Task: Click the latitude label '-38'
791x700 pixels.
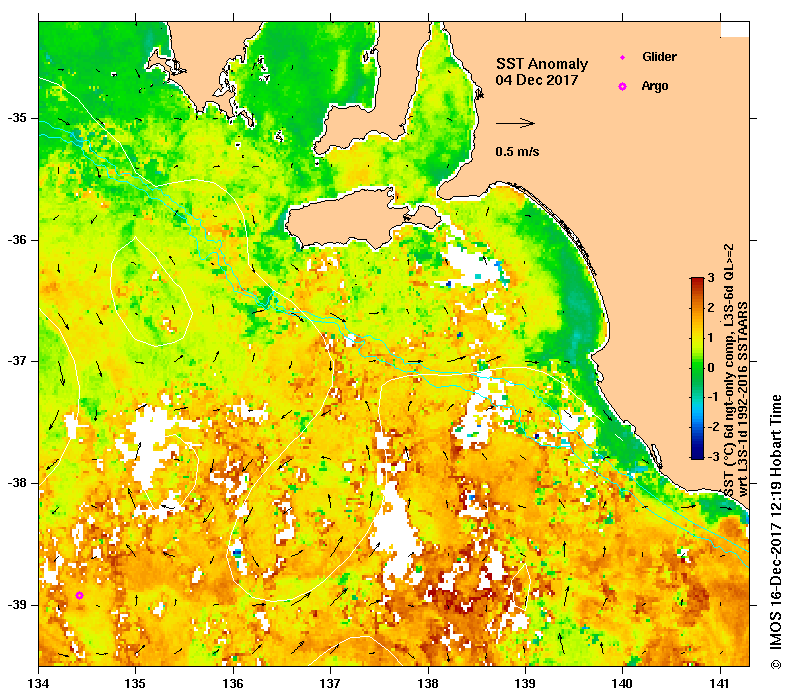Action: click(x=17, y=483)
